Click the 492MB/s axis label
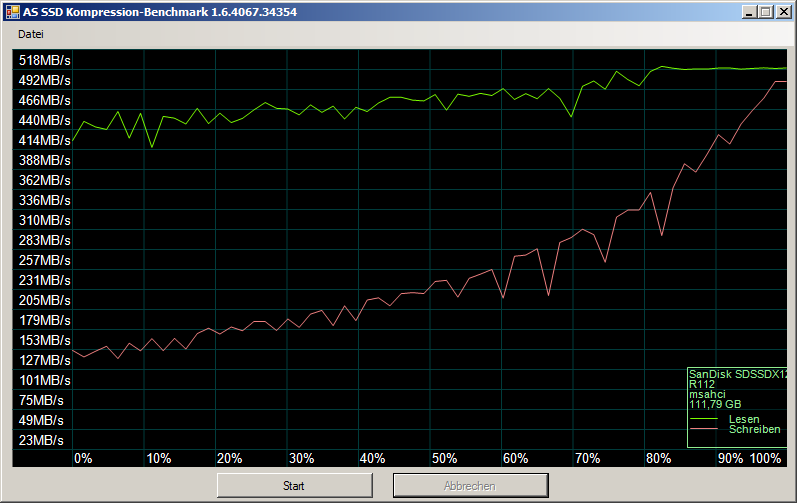This screenshot has height=503, width=797. point(44,80)
